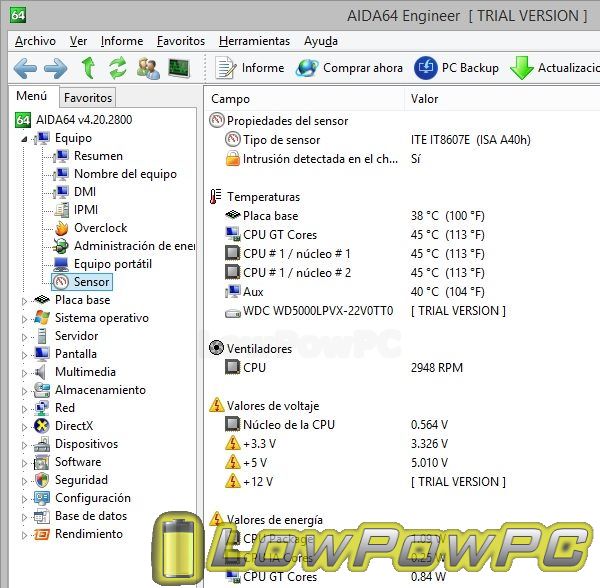Image resolution: width=600 pixels, height=588 pixels.
Task: Click the Valor column header
Action: tap(502, 99)
